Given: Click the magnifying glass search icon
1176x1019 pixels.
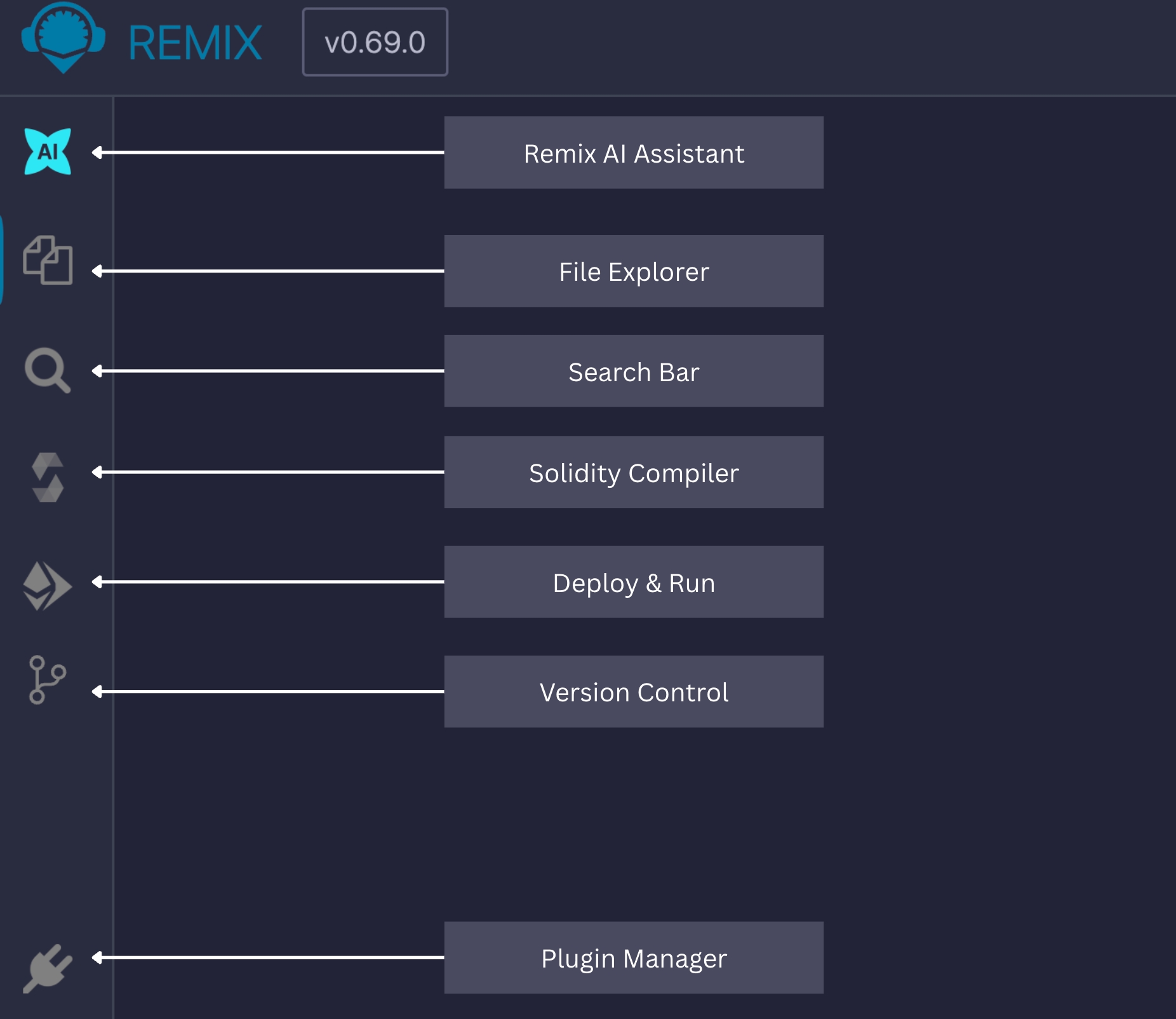Looking at the screenshot, I should [47, 370].
